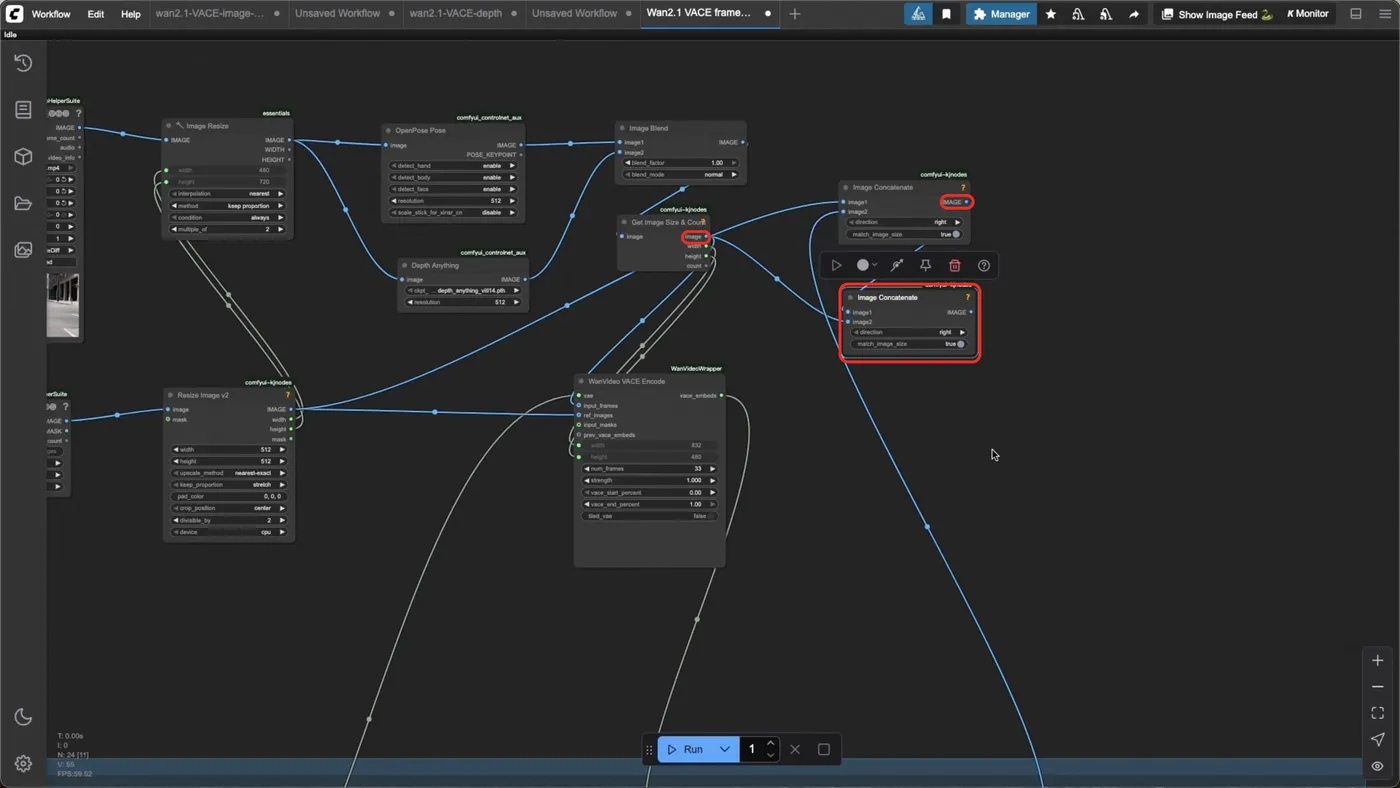
Task: Click the Manager button
Action: [1001, 14]
